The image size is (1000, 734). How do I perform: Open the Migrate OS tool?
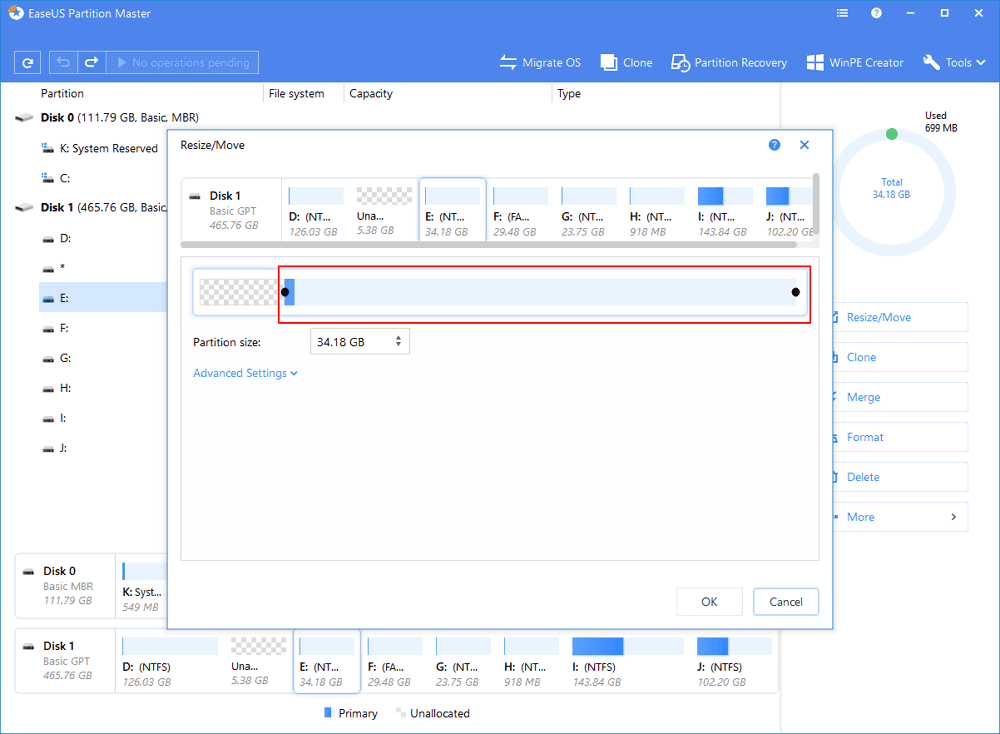(540, 63)
